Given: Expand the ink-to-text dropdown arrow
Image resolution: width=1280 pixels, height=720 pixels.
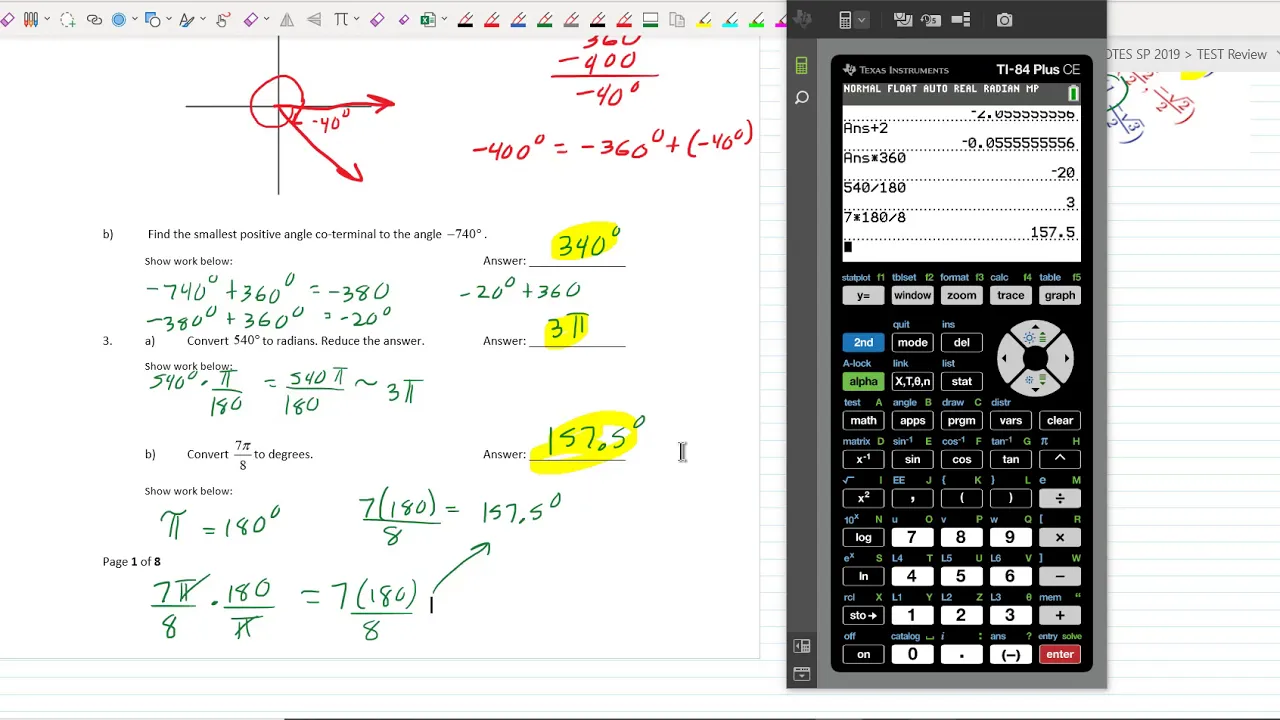Looking at the screenshot, I should click(x=202, y=19).
